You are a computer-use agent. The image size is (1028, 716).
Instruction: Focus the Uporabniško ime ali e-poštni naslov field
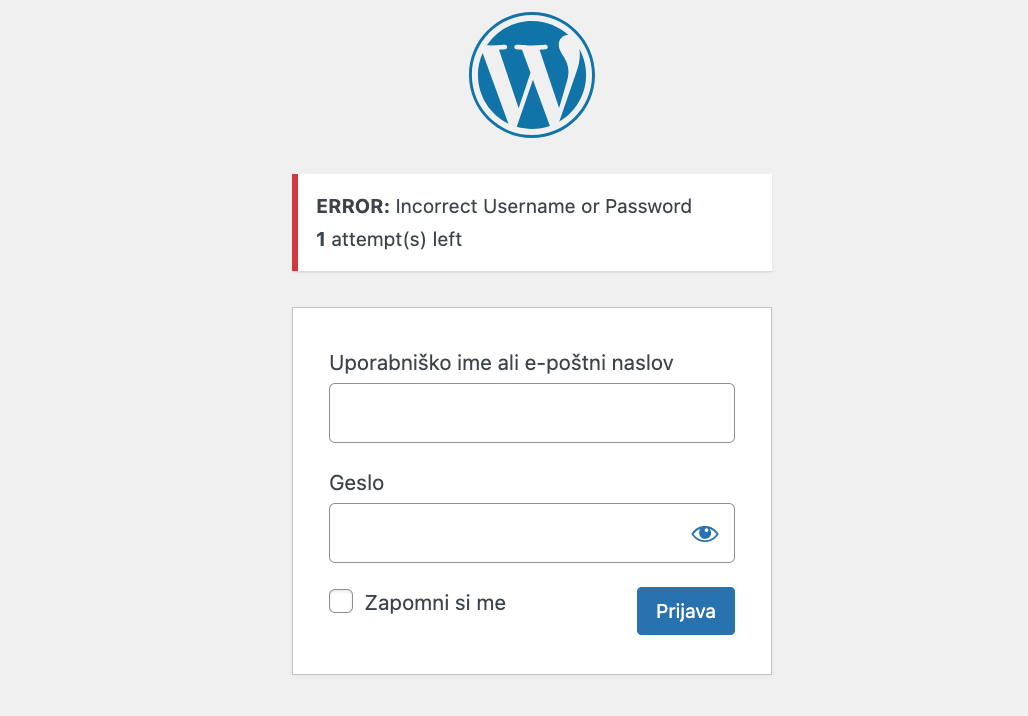[532, 413]
